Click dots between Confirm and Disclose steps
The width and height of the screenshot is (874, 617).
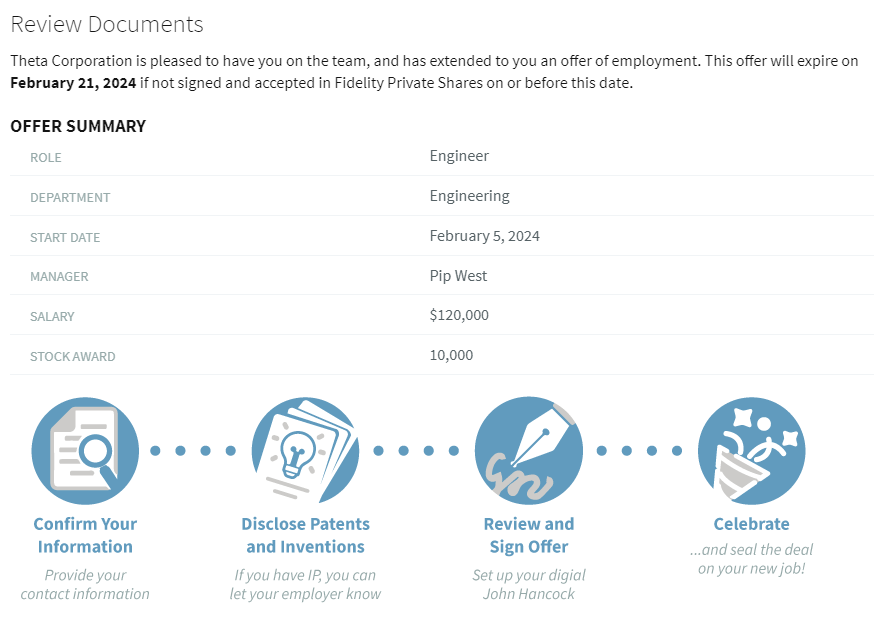click(x=193, y=450)
